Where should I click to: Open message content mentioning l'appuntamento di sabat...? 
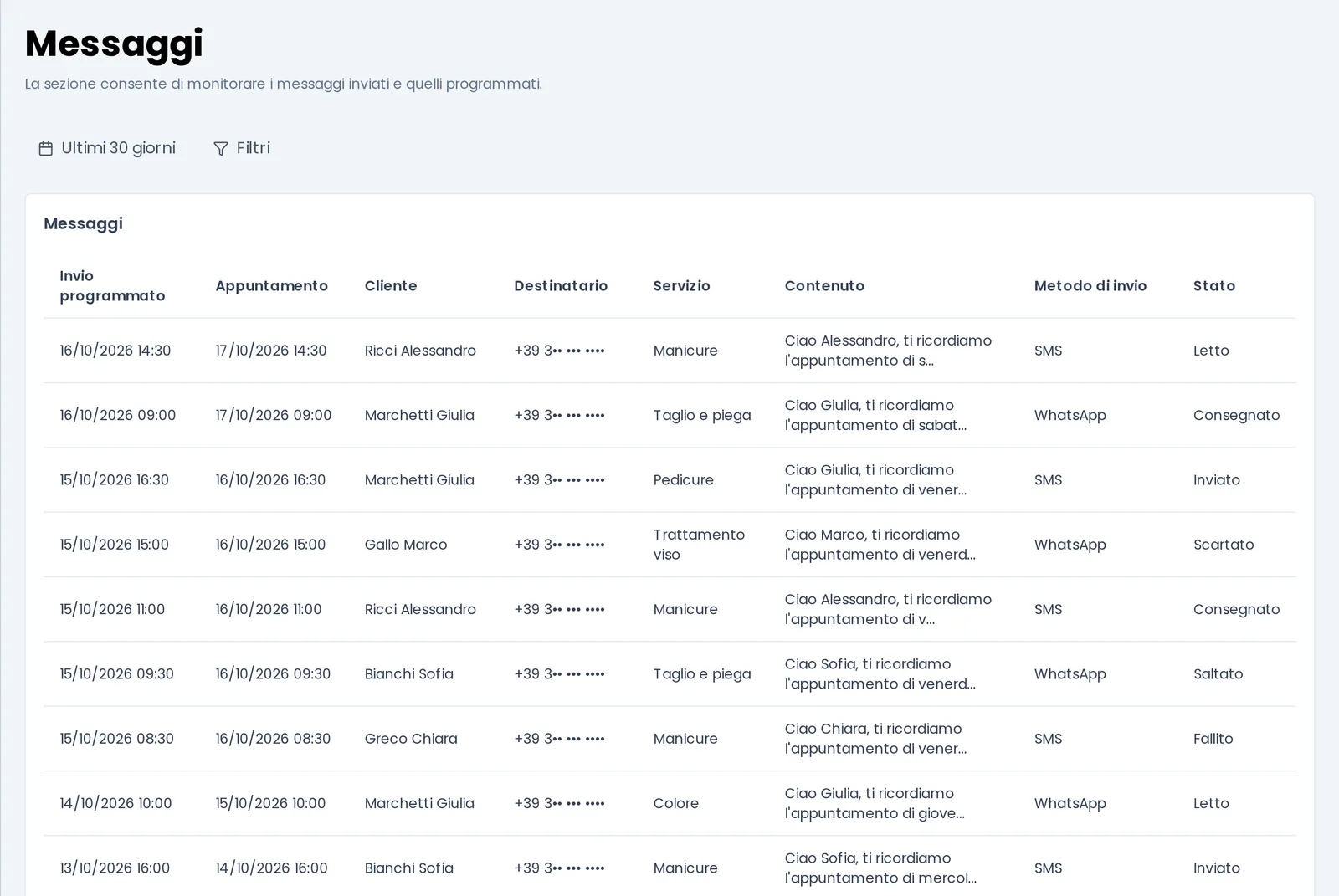tap(875, 415)
